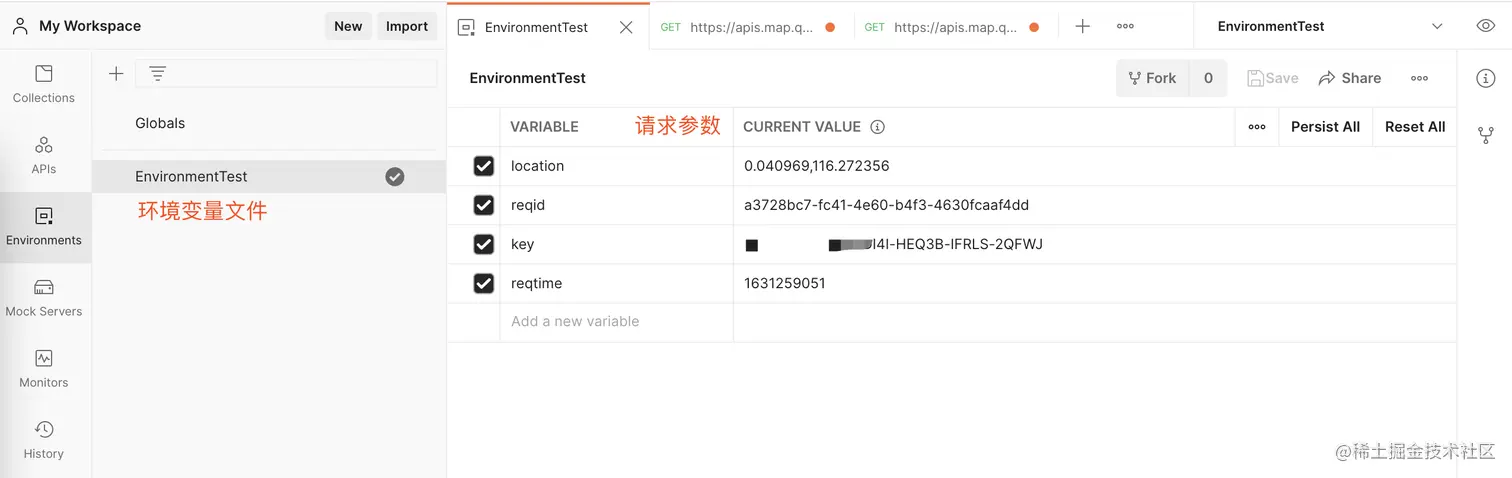Click the Fork button
This screenshot has width=1512, height=478.
click(x=1152, y=78)
